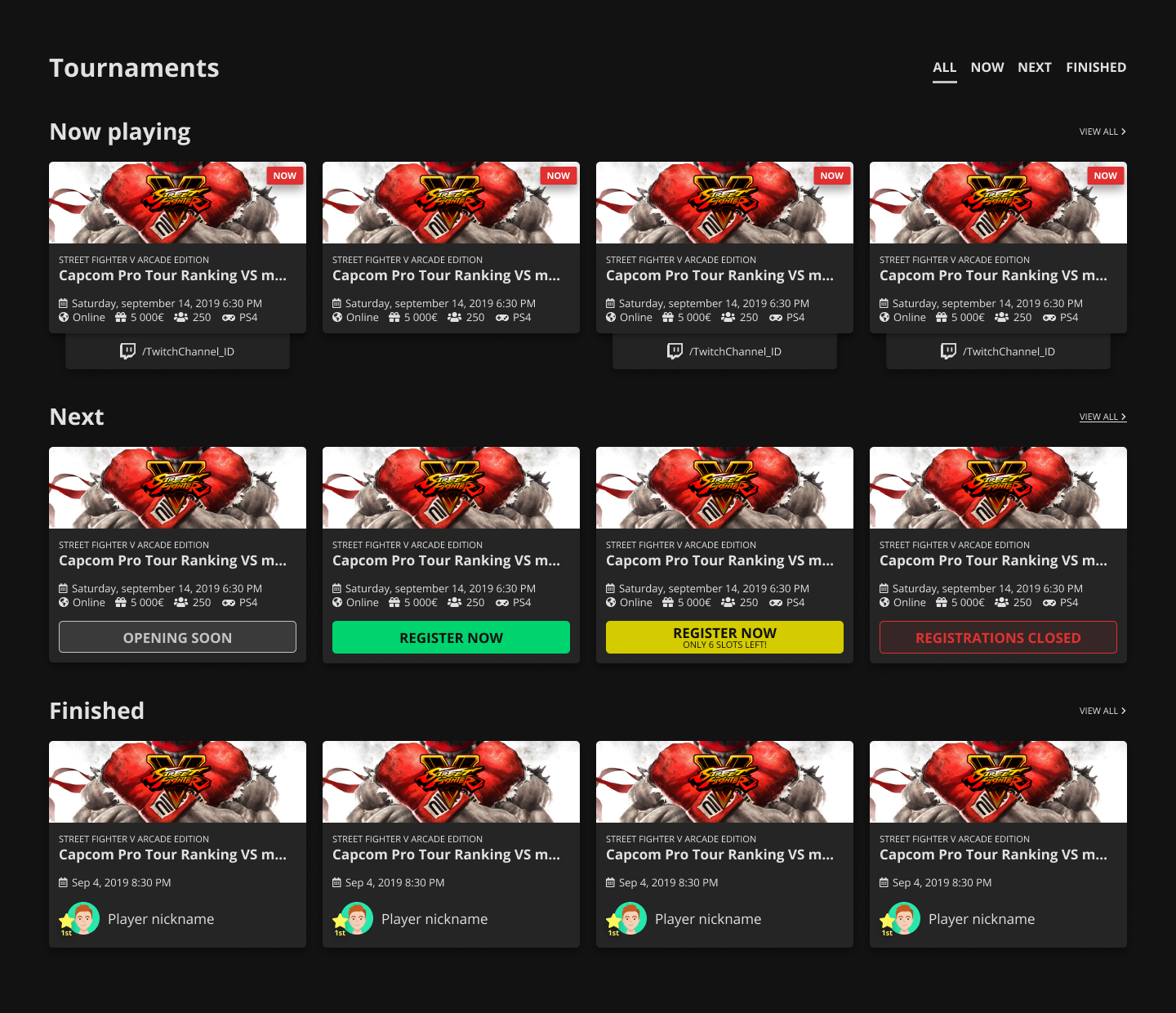The width and height of the screenshot is (1176, 1013).
Task: Click gift icon on REGISTRATIONS CLOSED card
Action: point(942,602)
